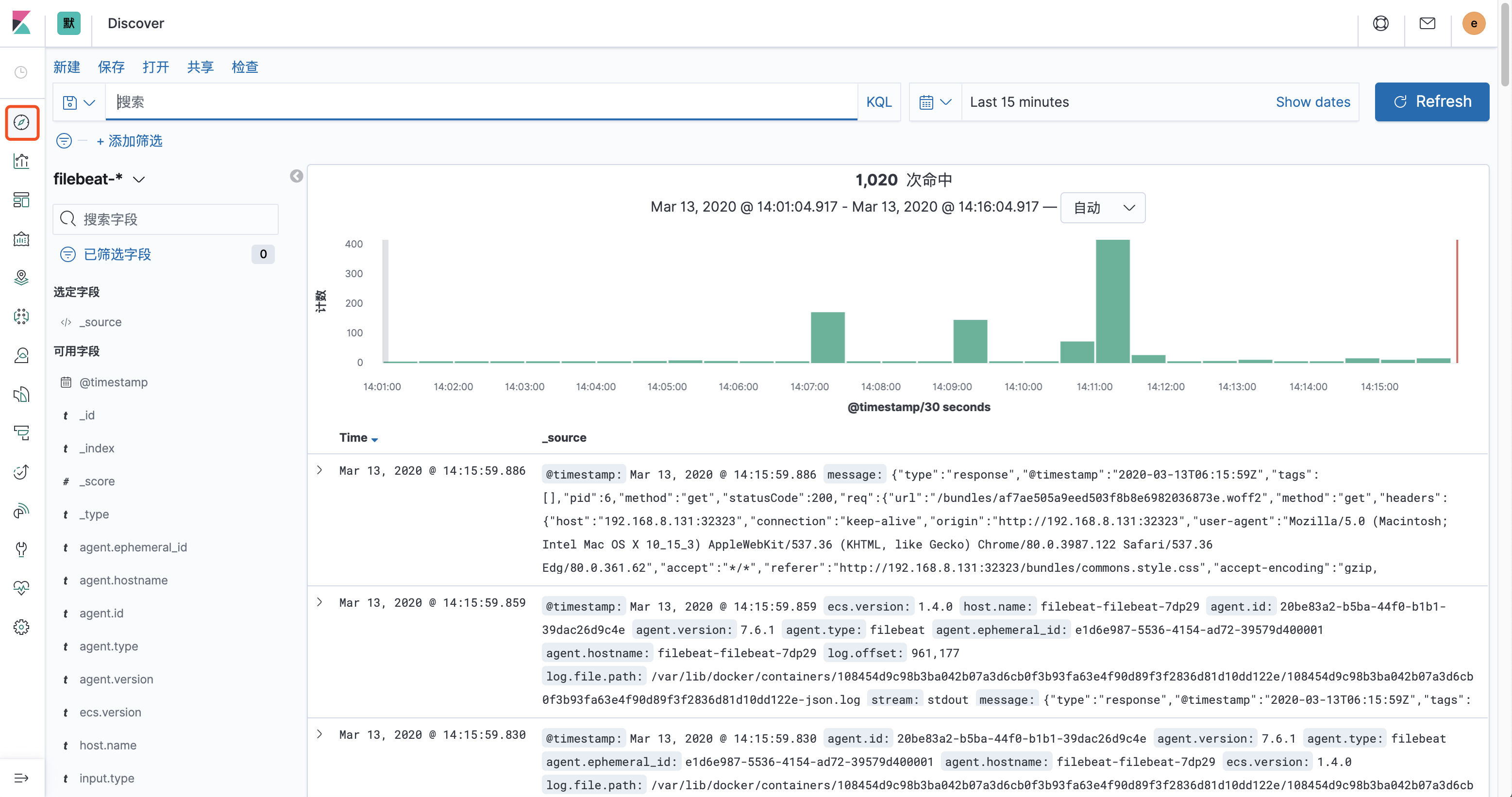Switch query language via KQL button
The width and height of the screenshot is (1512, 797).
tap(879, 102)
